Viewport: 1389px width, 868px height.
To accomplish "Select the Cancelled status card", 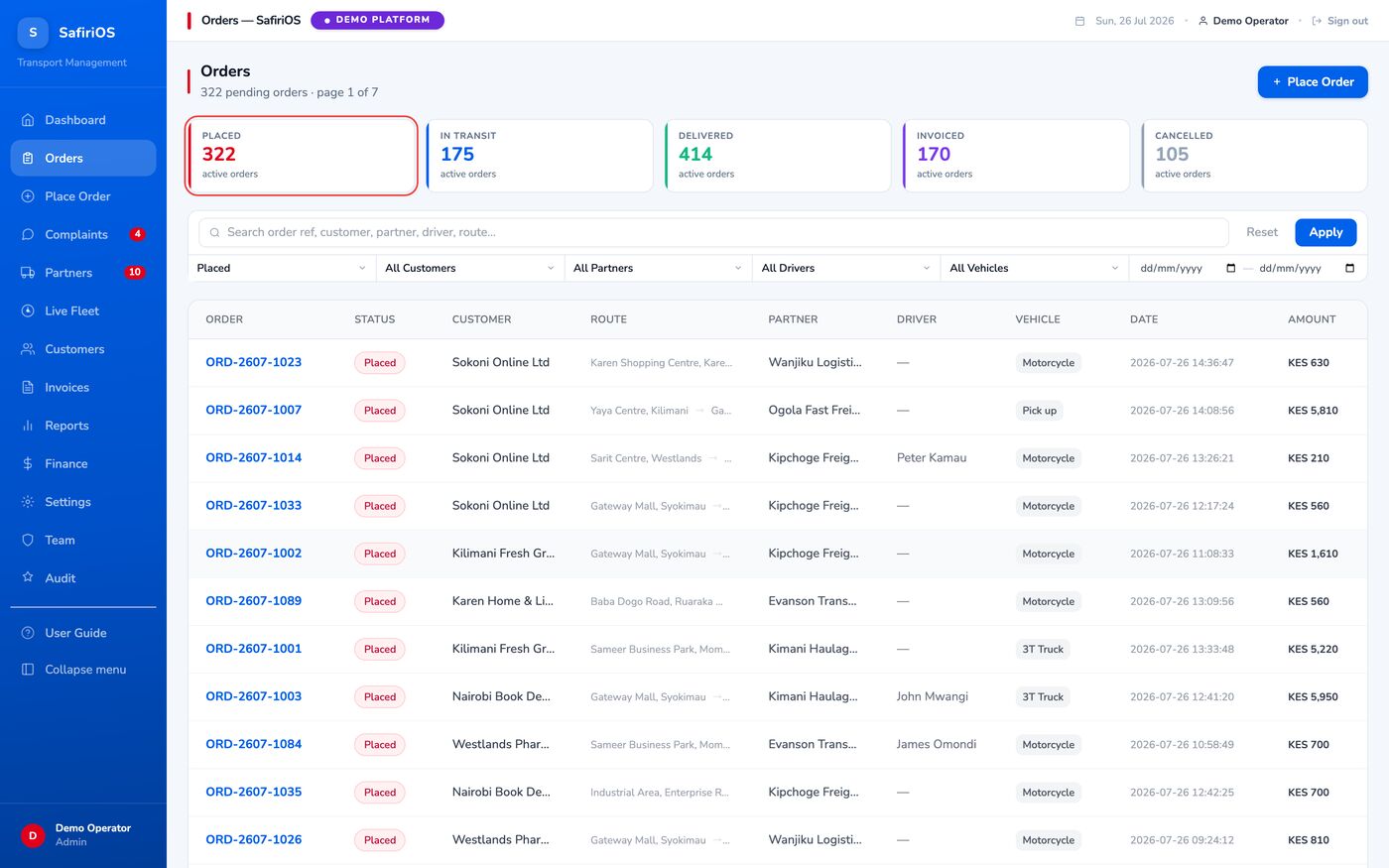I will tap(1254, 156).
